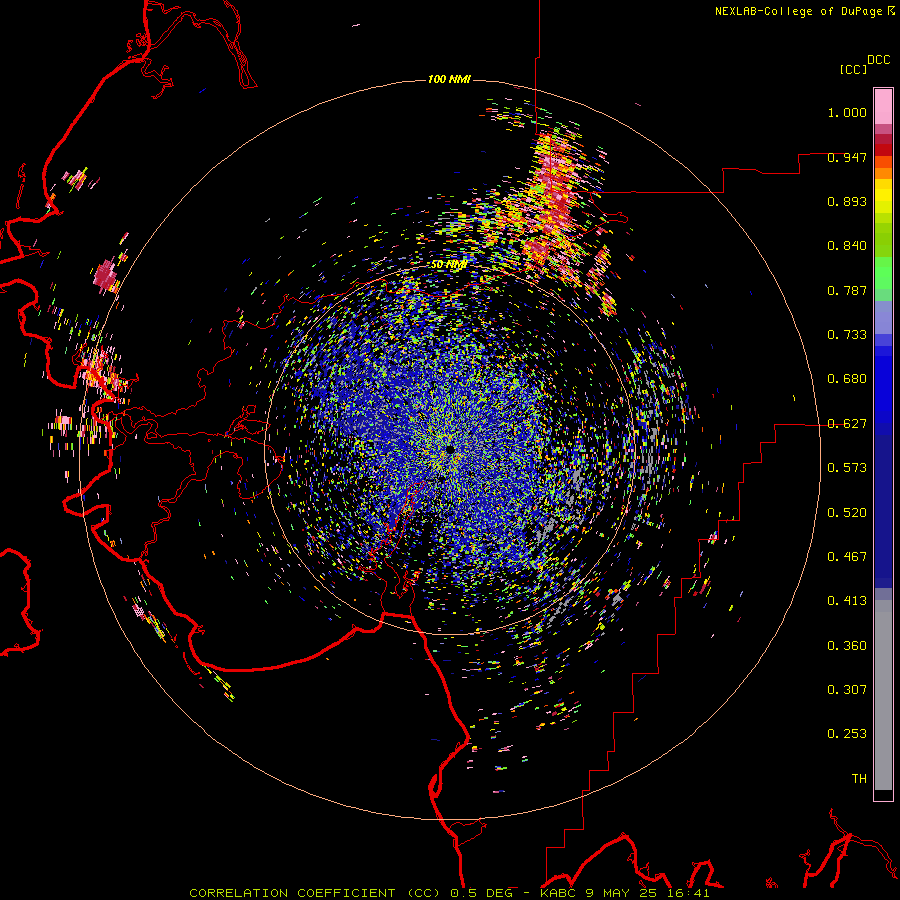Click the DCC product label above the scale
The image size is (900, 900).
click(x=879, y=60)
